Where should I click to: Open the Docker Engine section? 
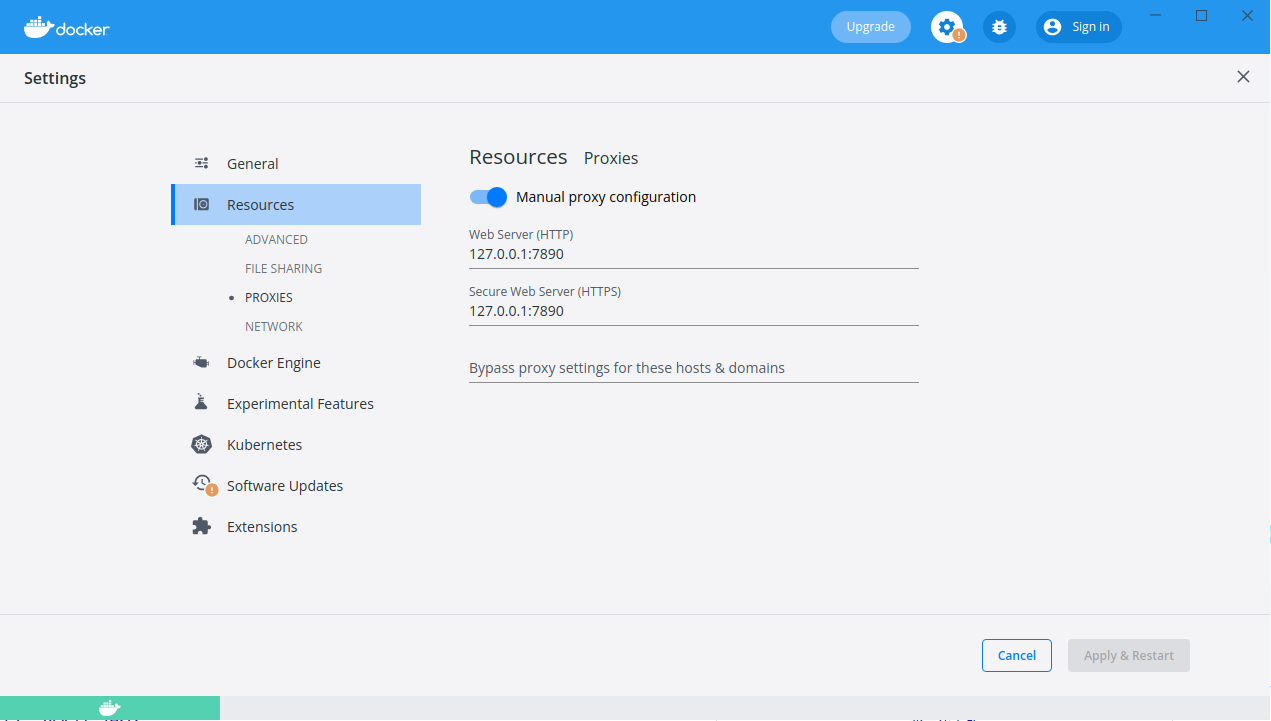296,363
